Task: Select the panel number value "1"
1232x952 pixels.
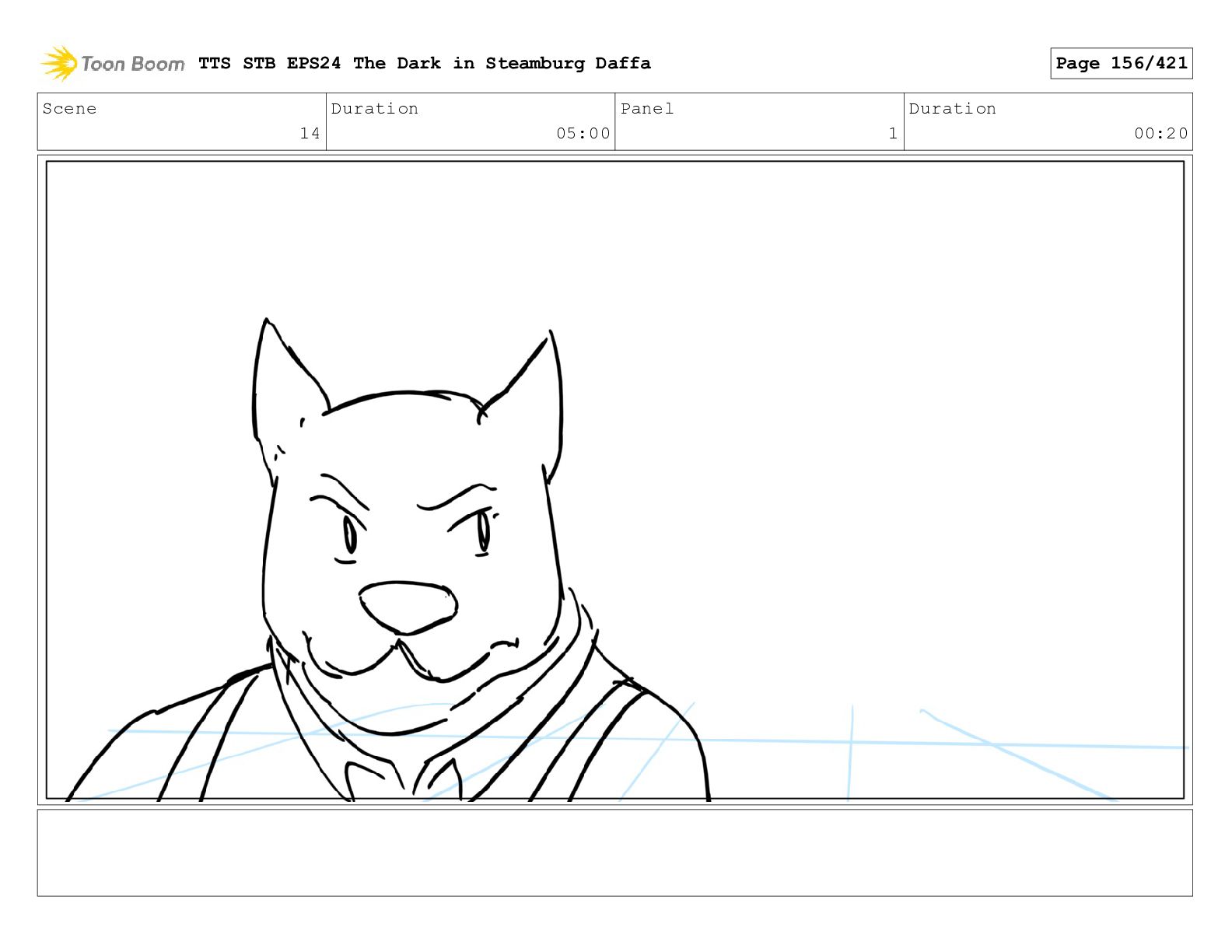Action: coord(893,133)
